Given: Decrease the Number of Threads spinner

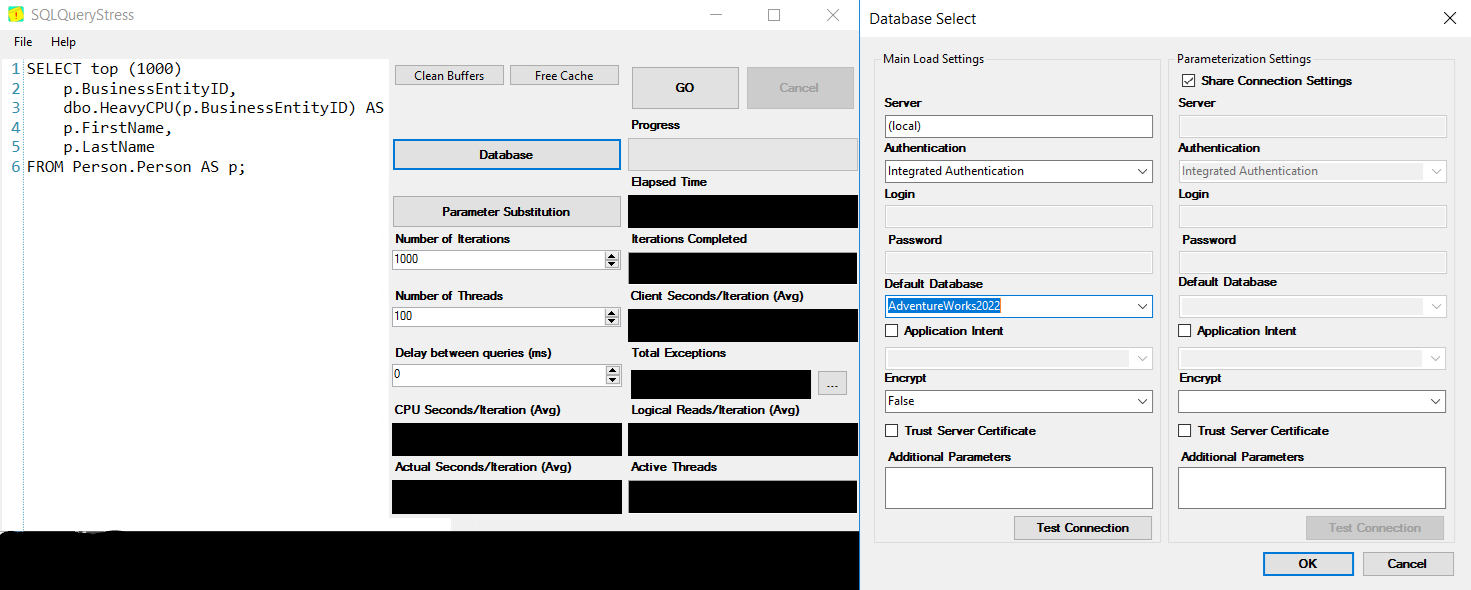Looking at the screenshot, I should [612, 321].
